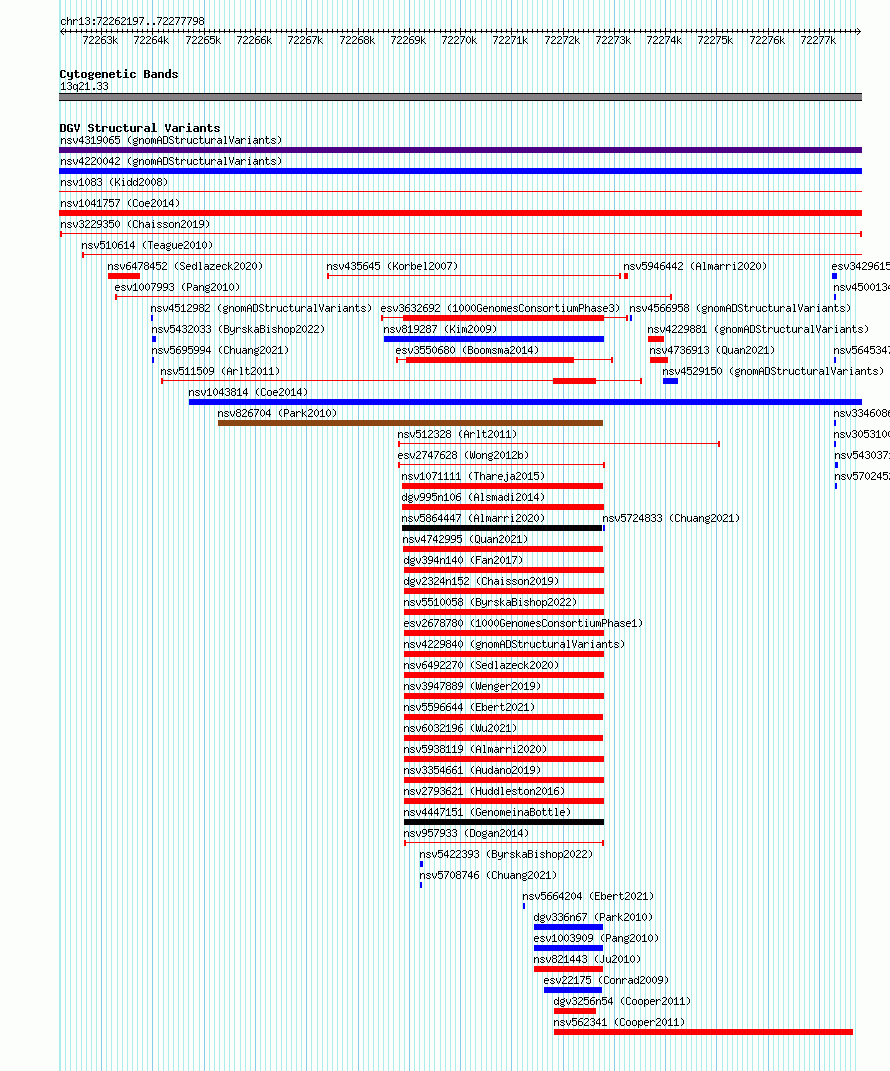The image size is (890, 1071).
Task: Click the nsv6478452 (Sedlazeck2020) label
Action: click(185, 266)
